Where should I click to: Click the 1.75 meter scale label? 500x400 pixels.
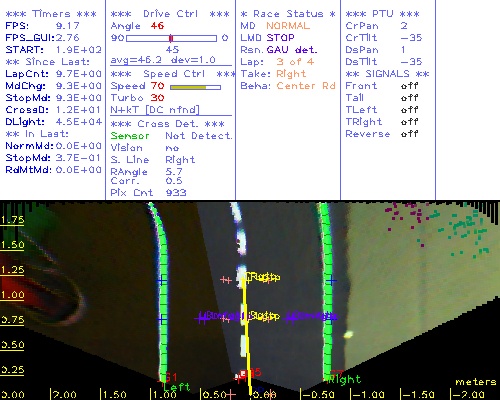tap(12, 220)
